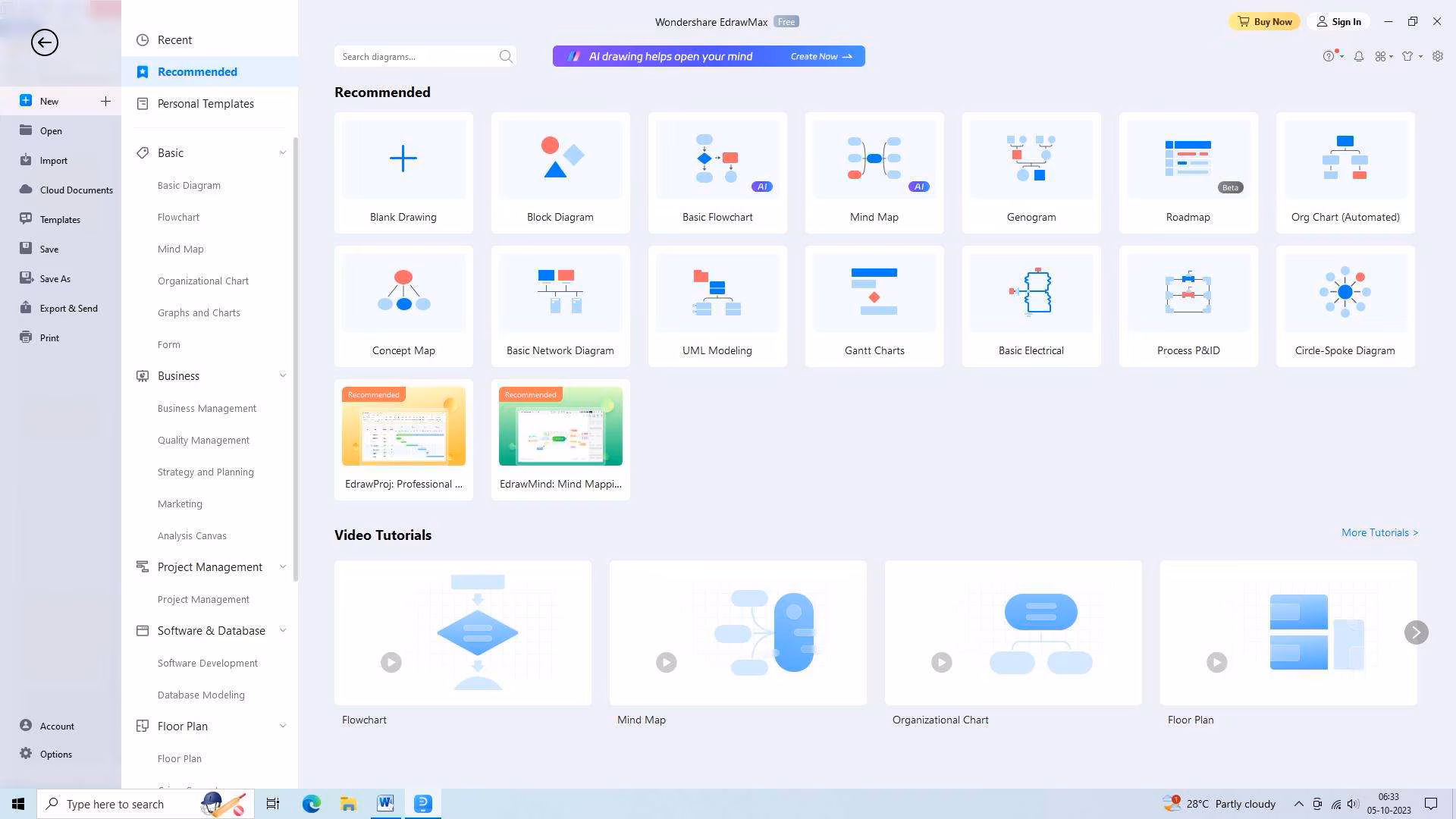Open the Recent tab
The width and height of the screenshot is (1456, 819).
(x=174, y=40)
